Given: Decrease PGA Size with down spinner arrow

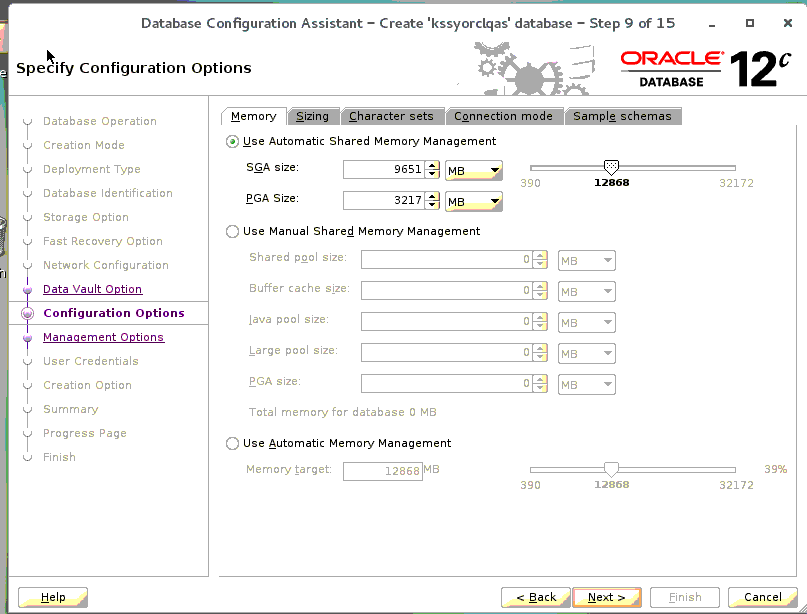Looking at the screenshot, I should click(432, 206).
